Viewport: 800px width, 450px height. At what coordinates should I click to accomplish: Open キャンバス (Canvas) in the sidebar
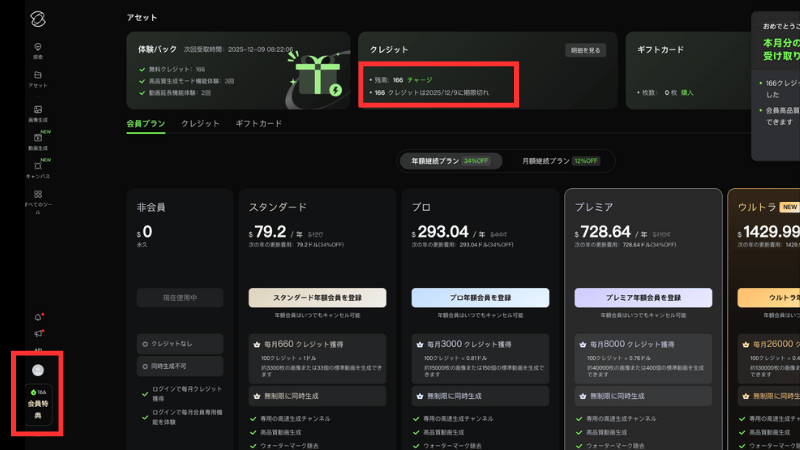[x=37, y=168]
